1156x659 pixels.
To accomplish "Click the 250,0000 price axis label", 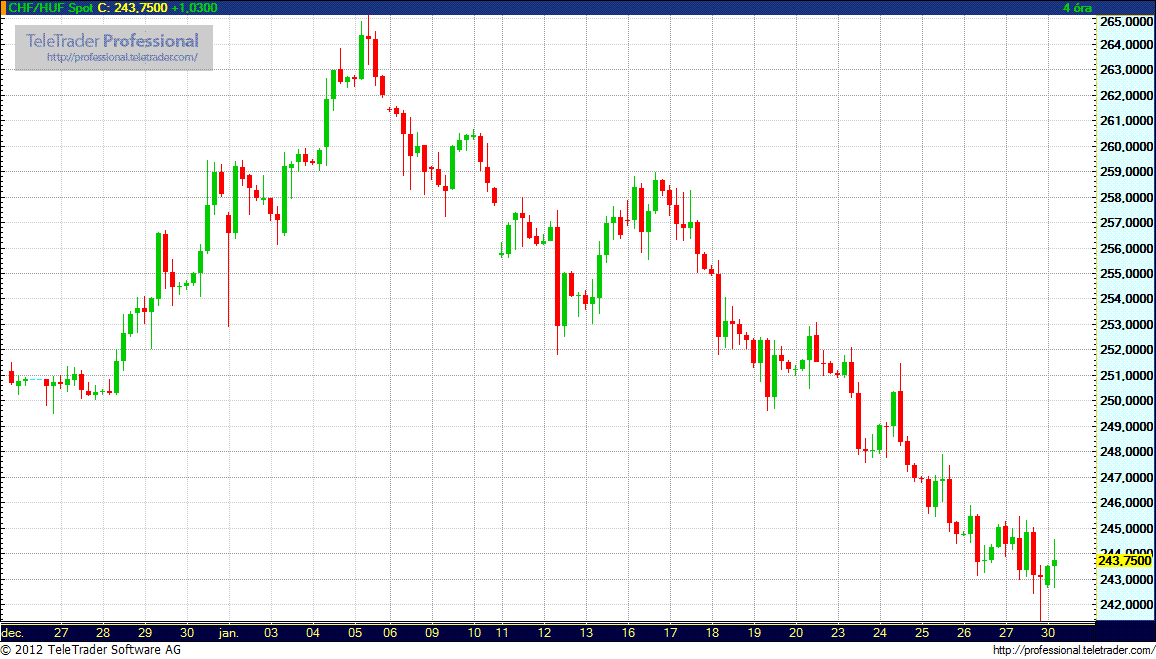I will click(1127, 401).
